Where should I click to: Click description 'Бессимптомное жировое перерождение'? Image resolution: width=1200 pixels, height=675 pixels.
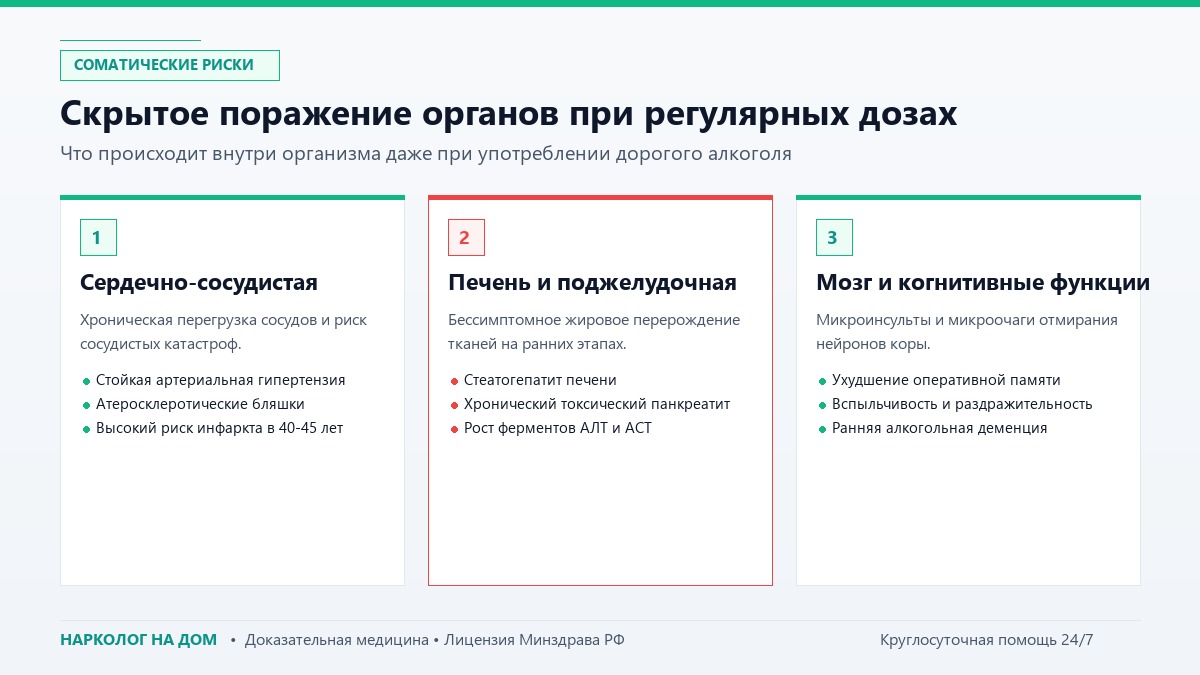click(x=594, y=320)
